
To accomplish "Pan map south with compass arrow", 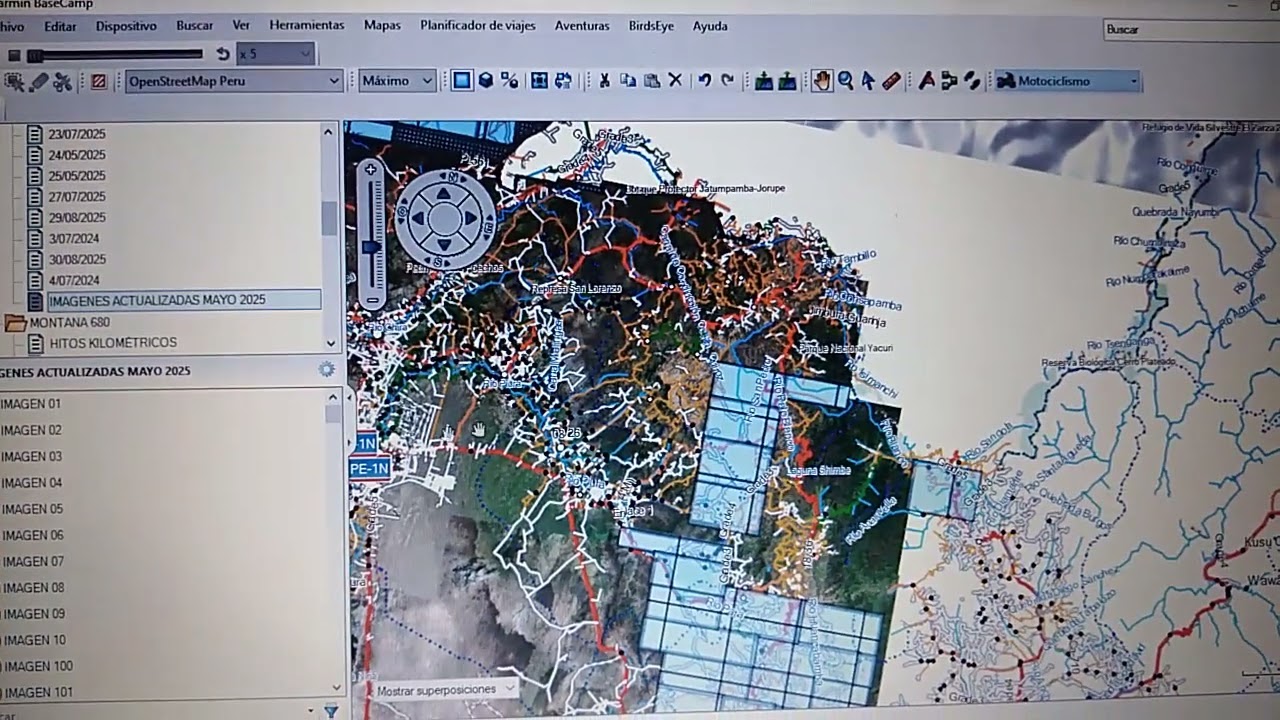I will 445,244.
